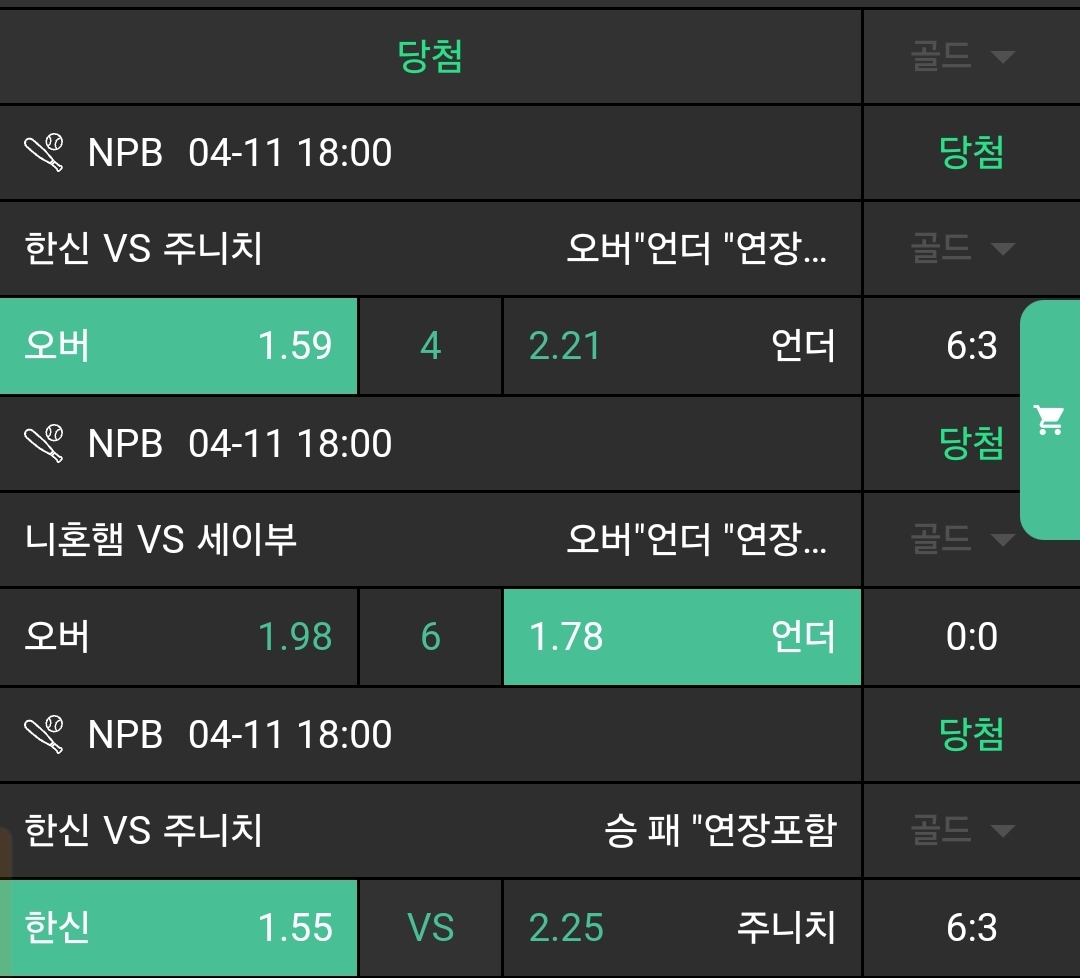This screenshot has width=1080, height=978.
Task: Toggle the highlighted 언더 1.78 selection
Action: (x=681, y=637)
